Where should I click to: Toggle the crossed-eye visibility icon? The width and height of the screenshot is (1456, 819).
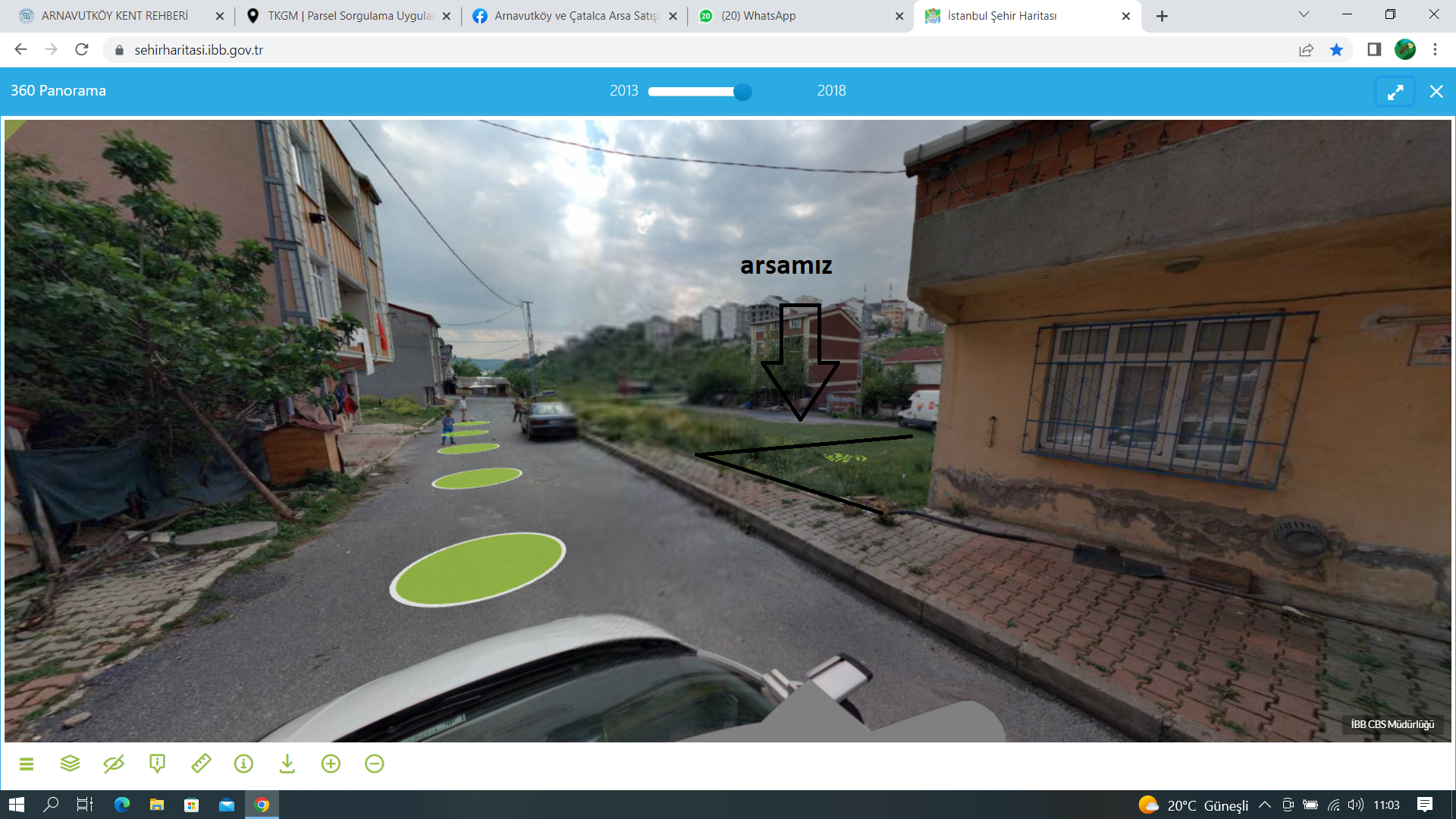(x=114, y=764)
